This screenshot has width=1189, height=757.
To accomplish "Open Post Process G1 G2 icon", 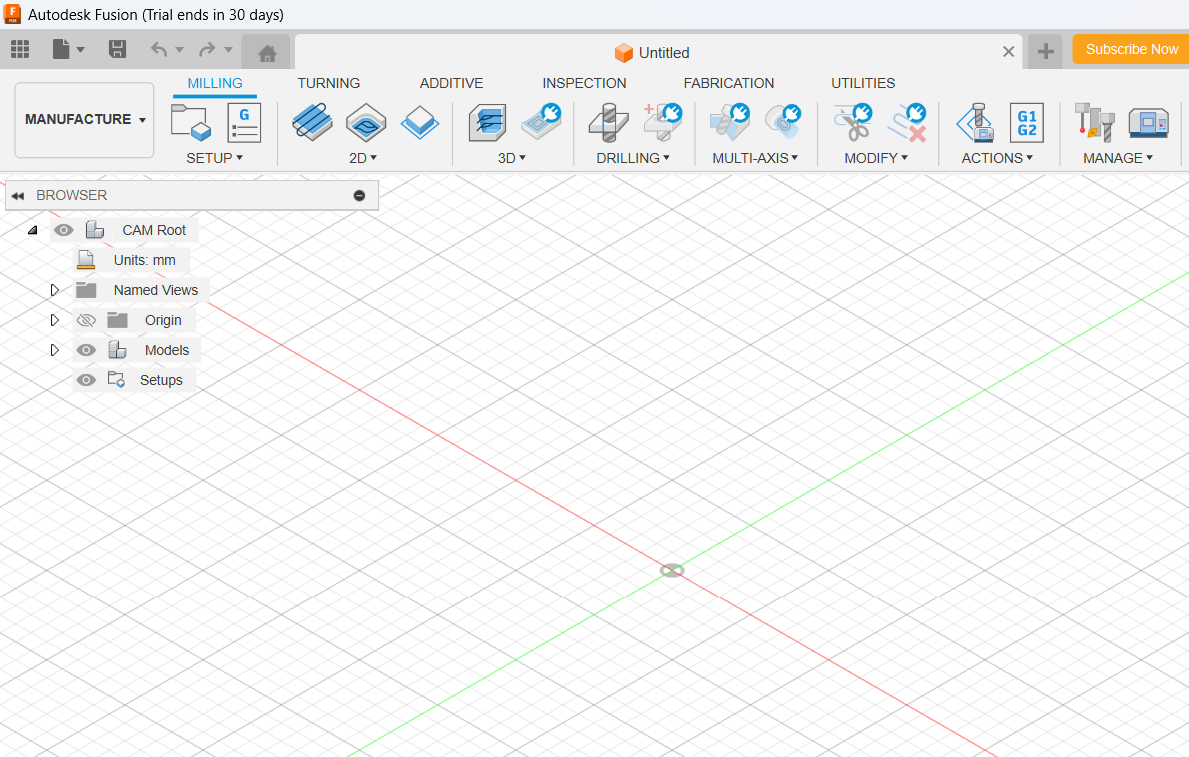I will (1027, 123).
